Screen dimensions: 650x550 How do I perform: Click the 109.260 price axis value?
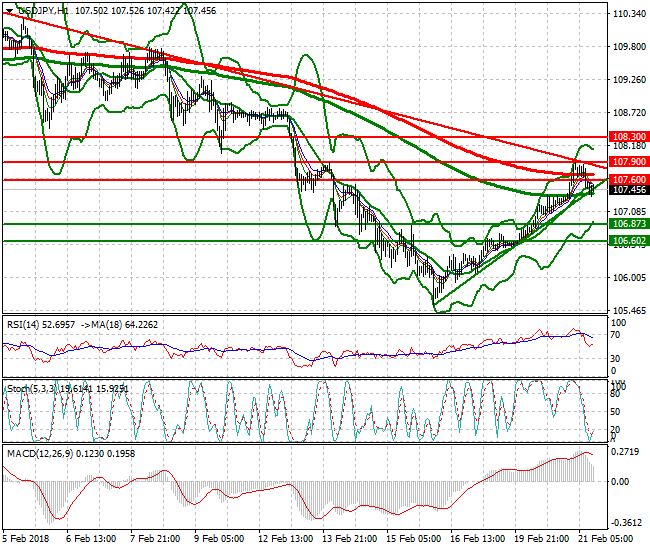pos(629,80)
